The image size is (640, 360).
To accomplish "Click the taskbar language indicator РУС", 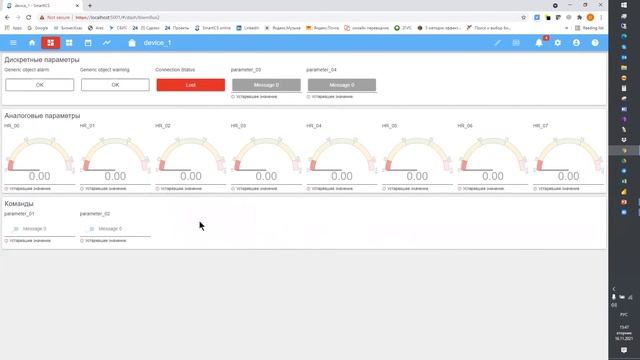I will 624,315.
